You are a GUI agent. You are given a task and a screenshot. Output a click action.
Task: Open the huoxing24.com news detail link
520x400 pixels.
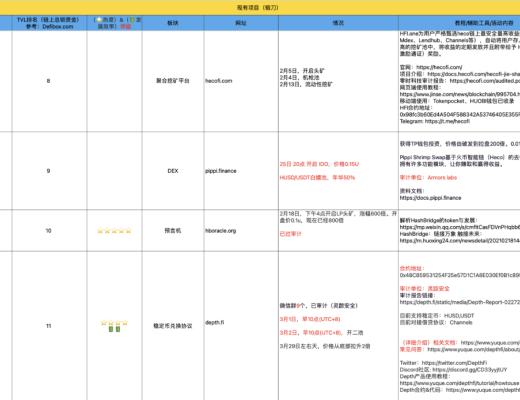pyautogui.click(x=460, y=240)
